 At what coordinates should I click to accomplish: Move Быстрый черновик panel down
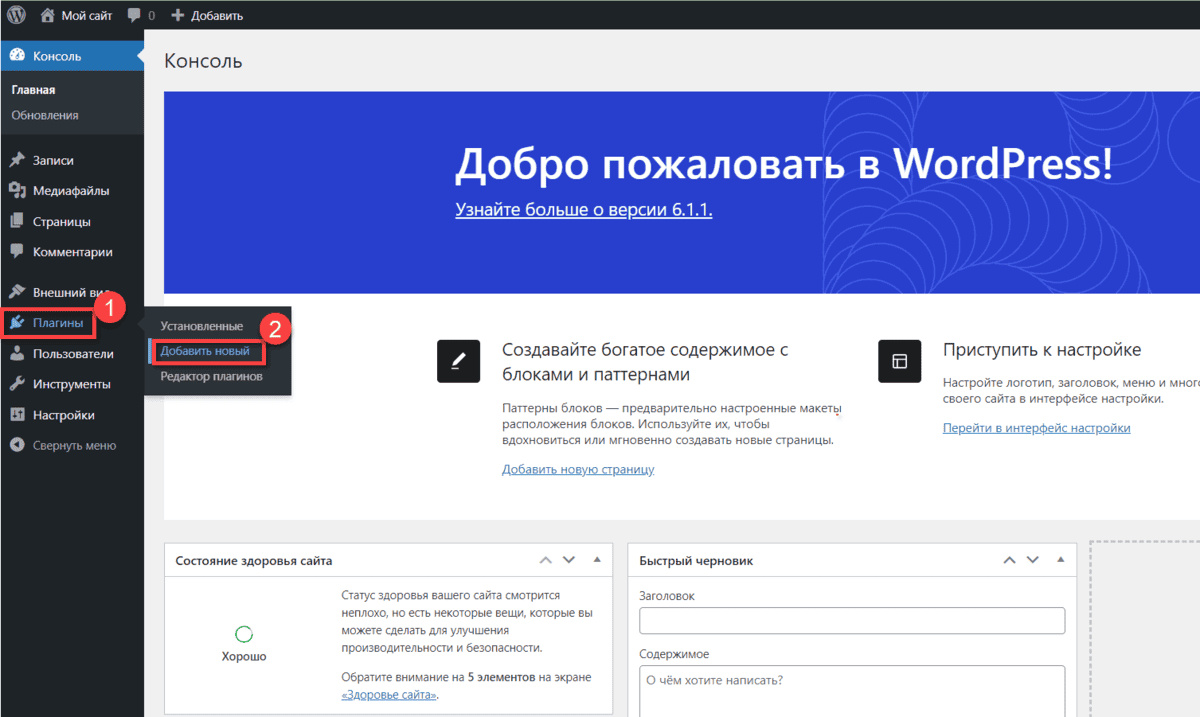point(1033,560)
